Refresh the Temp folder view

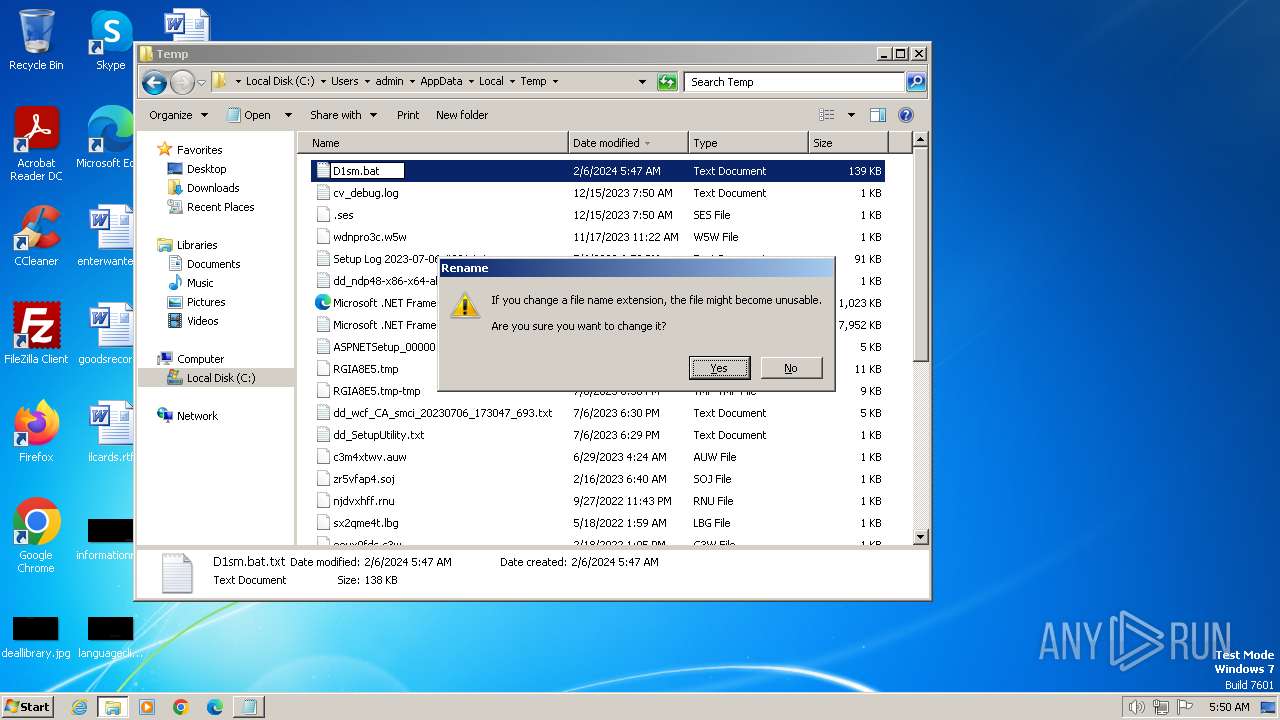coord(667,82)
